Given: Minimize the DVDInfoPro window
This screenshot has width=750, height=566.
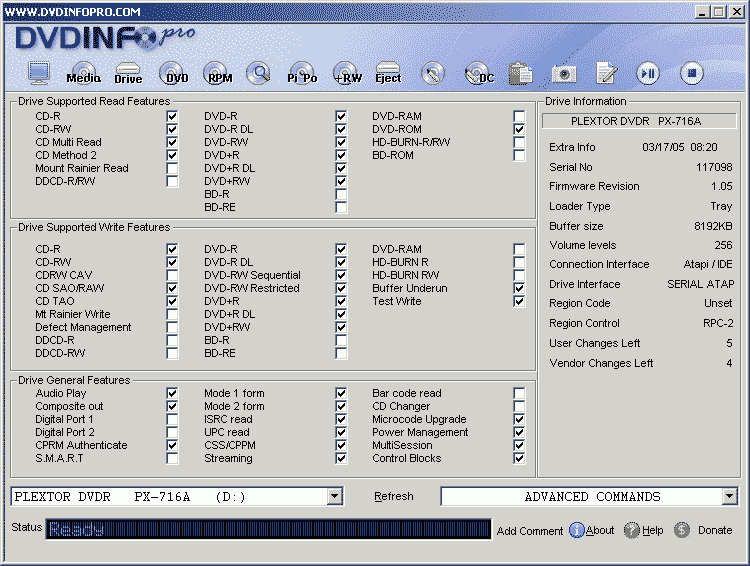Looking at the screenshot, I should [702, 12].
